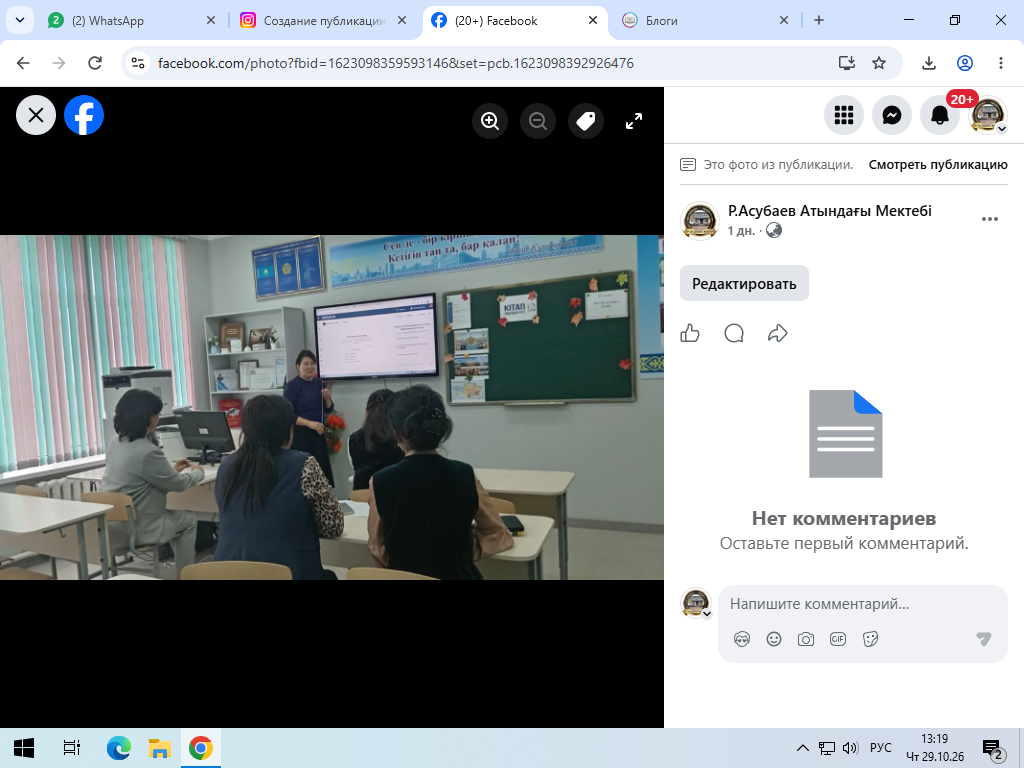Insert a GIF in the comment
Viewport: 1024px width, 768px height.
point(838,639)
